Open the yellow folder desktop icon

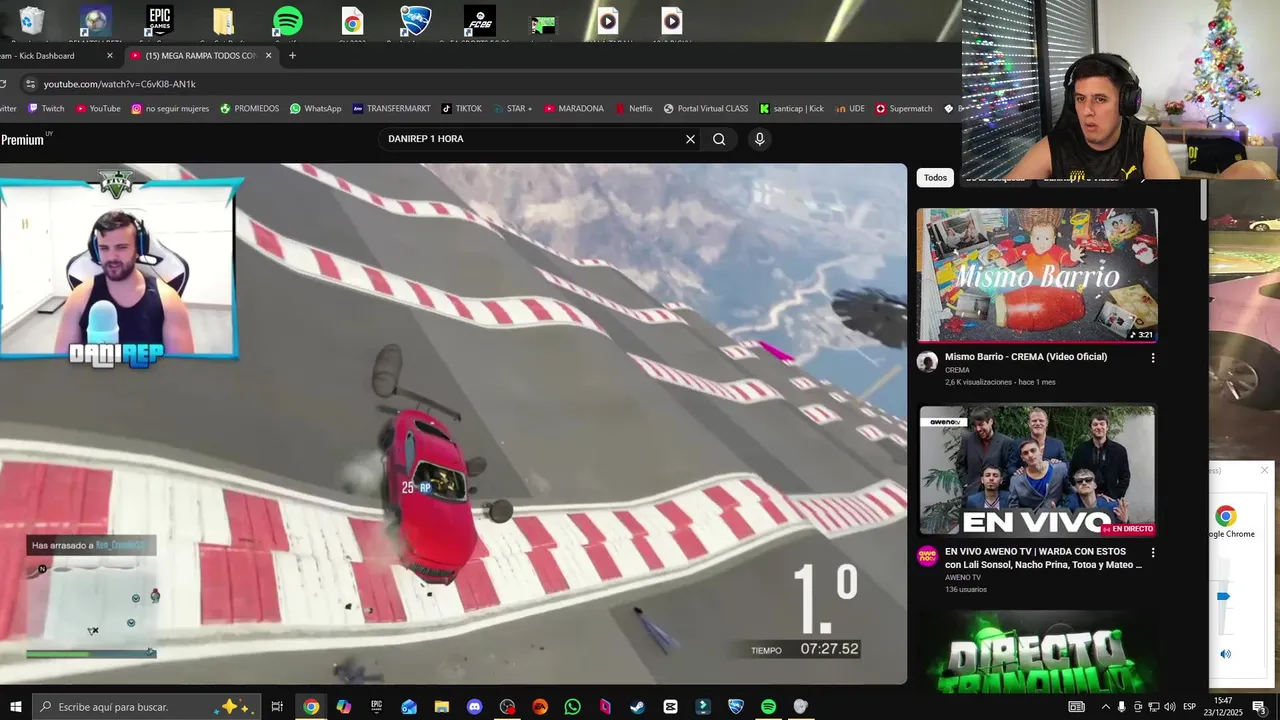[x=223, y=20]
